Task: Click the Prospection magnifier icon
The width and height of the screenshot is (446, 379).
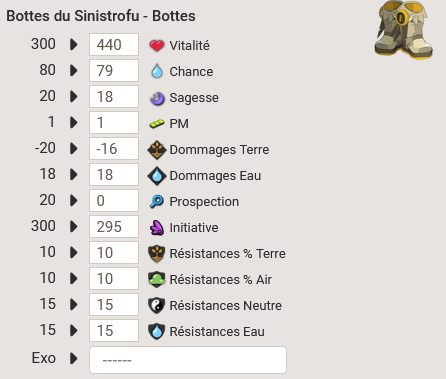Action: 157,202
